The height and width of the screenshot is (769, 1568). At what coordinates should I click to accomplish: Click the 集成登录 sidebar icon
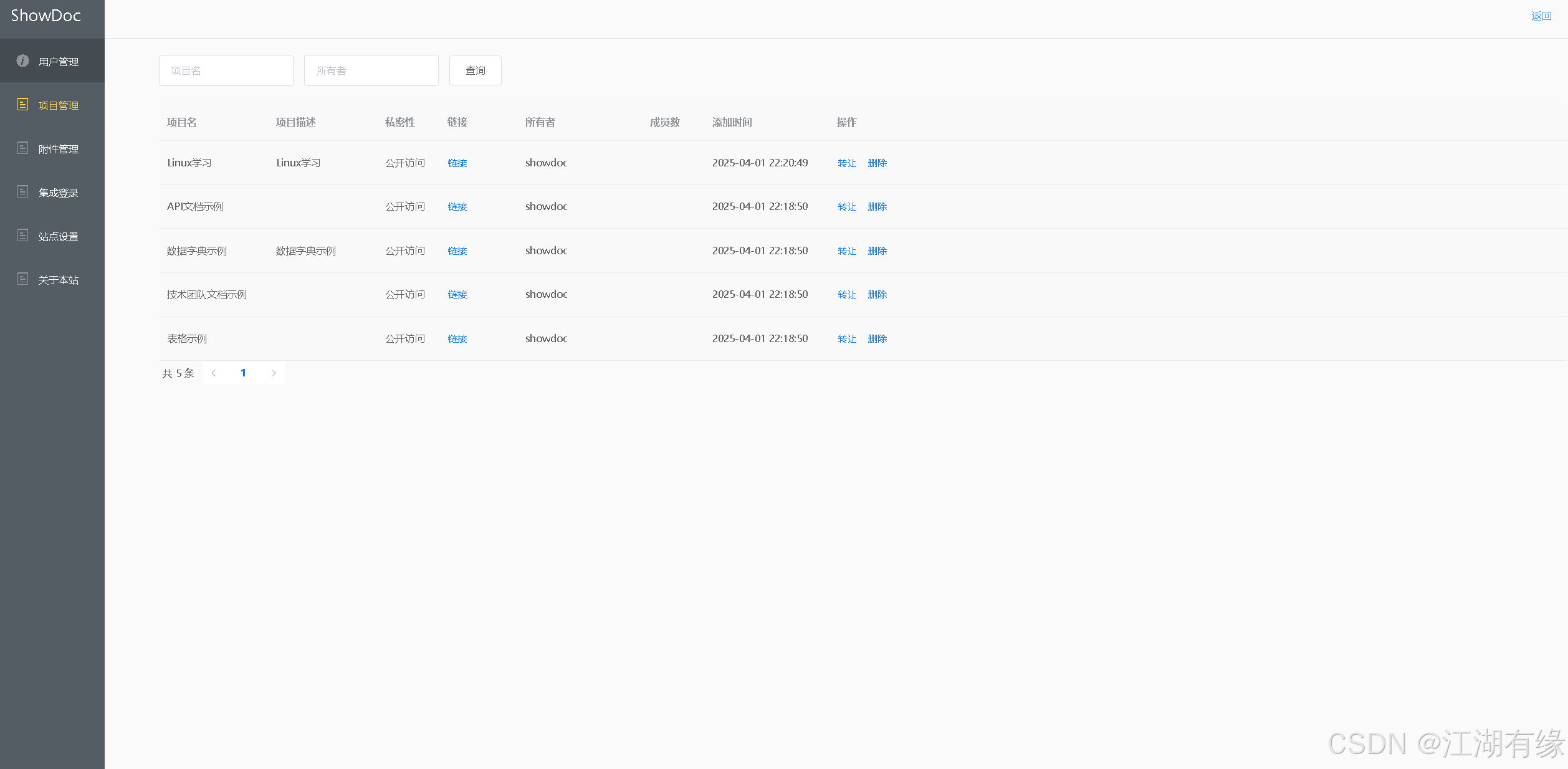pyautogui.click(x=22, y=191)
